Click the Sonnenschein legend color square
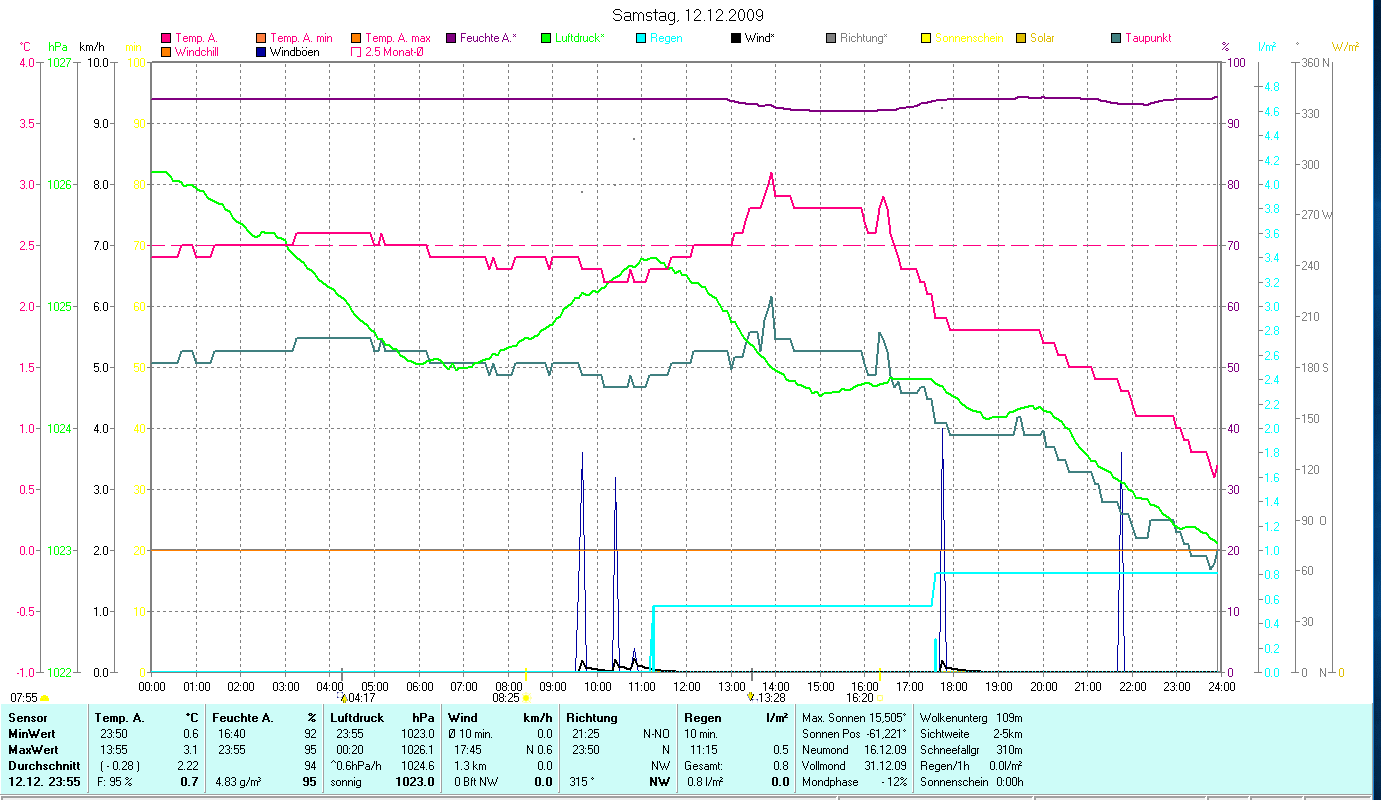This screenshot has width=1381, height=800. tap(926, 38)
